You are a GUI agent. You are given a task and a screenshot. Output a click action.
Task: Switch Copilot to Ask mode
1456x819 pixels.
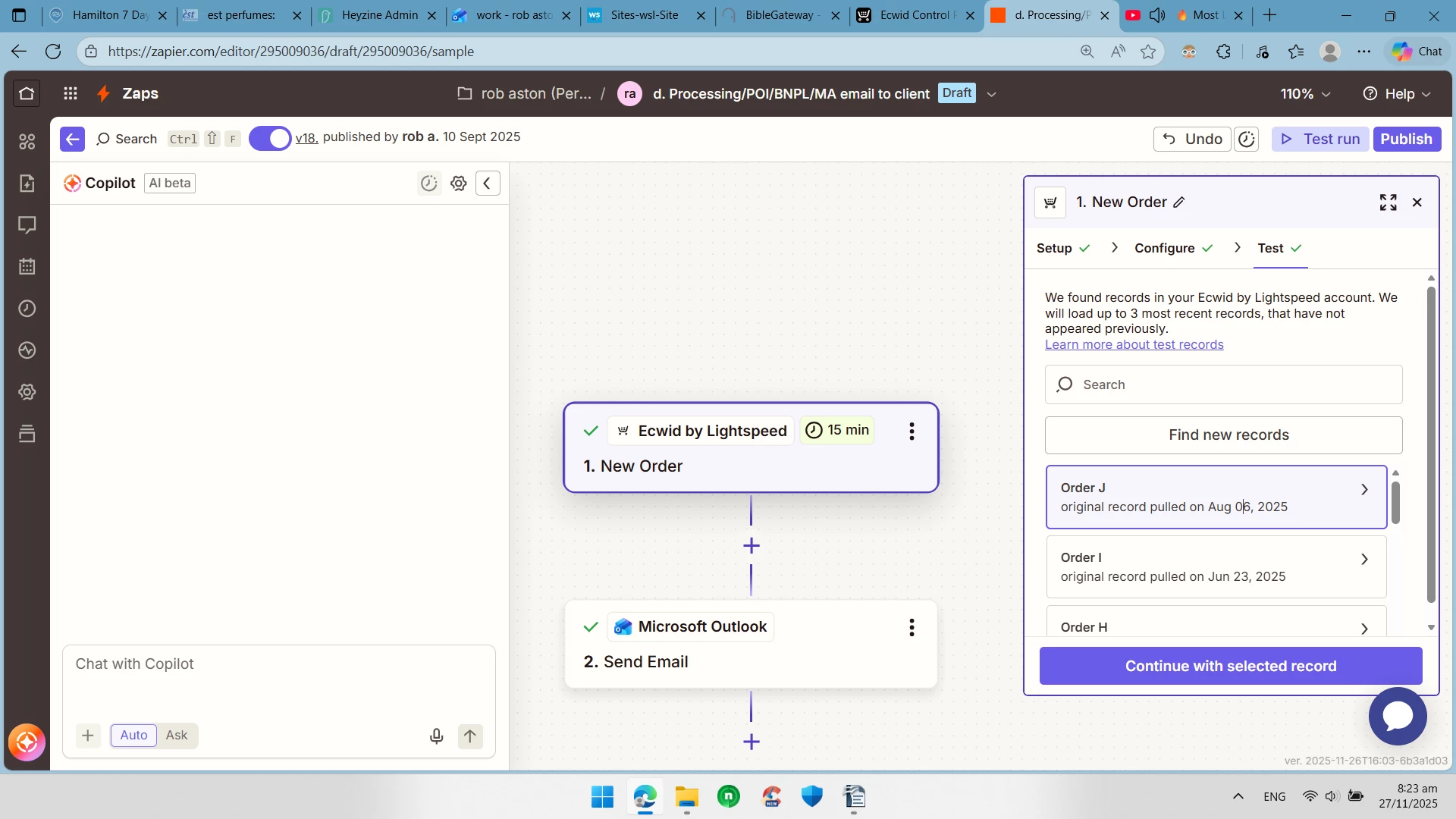pos(176,735)
